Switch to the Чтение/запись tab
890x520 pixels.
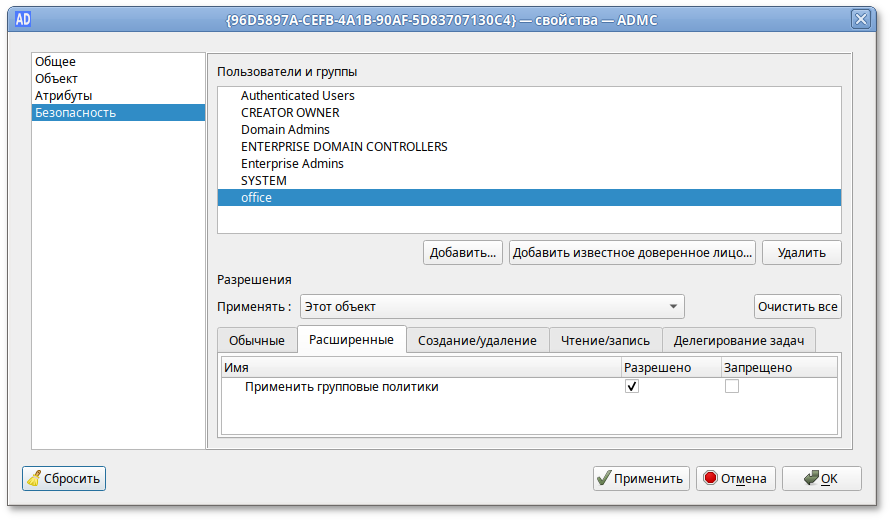click(x=605, y=341)
